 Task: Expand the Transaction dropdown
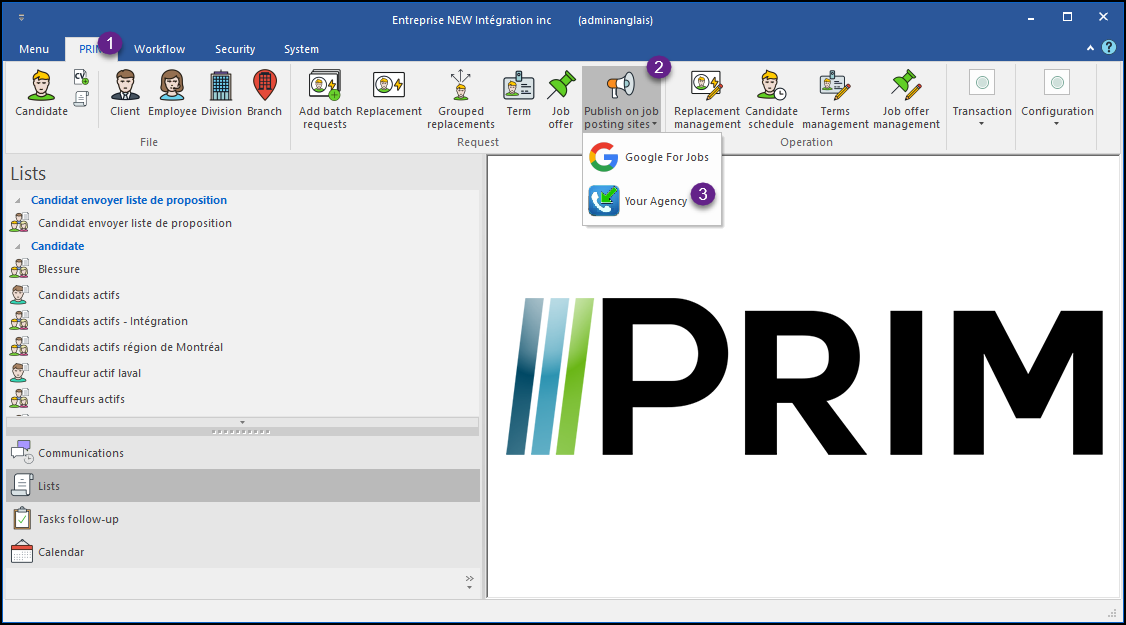coord(982,100)
